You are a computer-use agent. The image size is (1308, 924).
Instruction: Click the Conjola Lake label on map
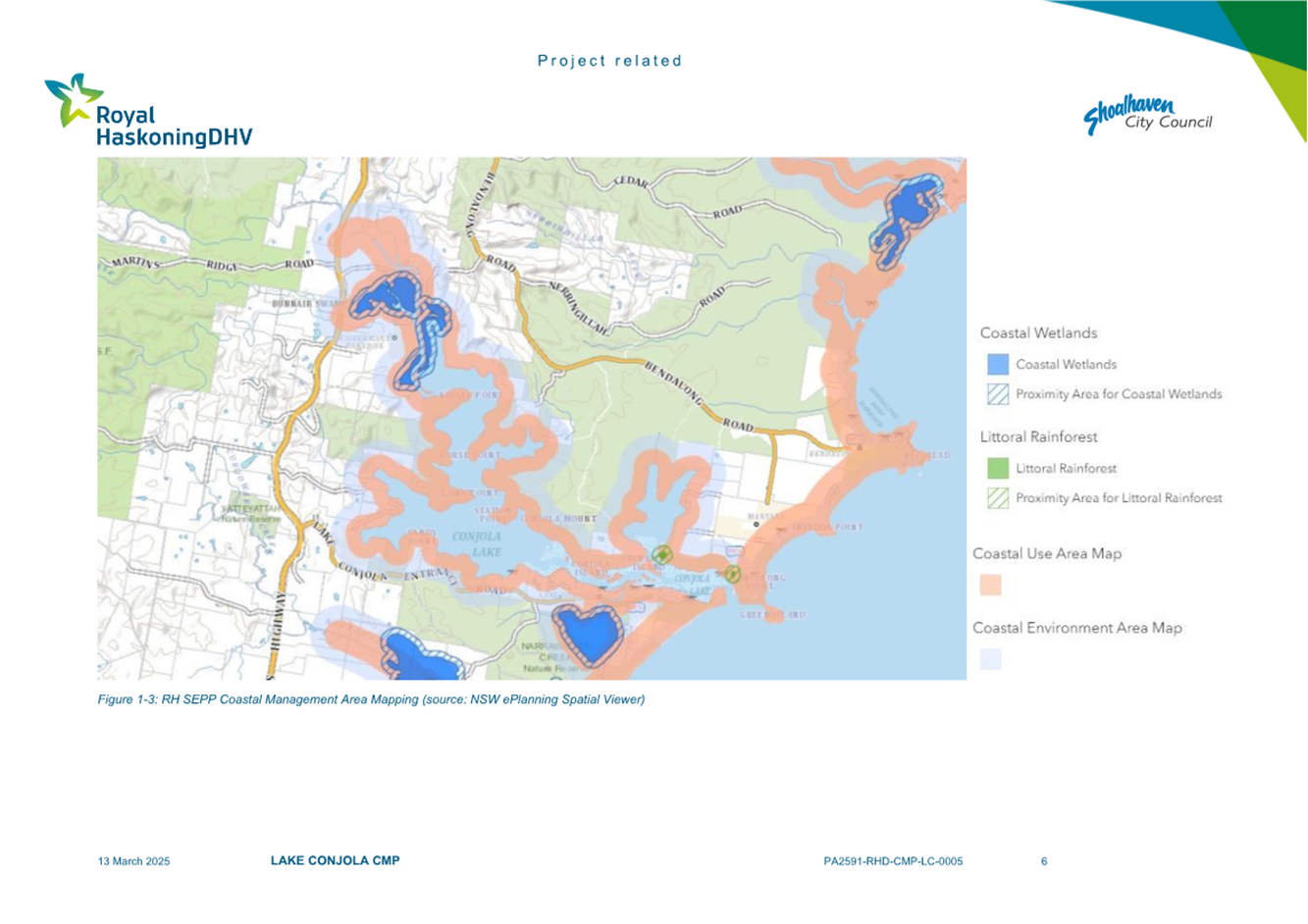tap(477, 544)
